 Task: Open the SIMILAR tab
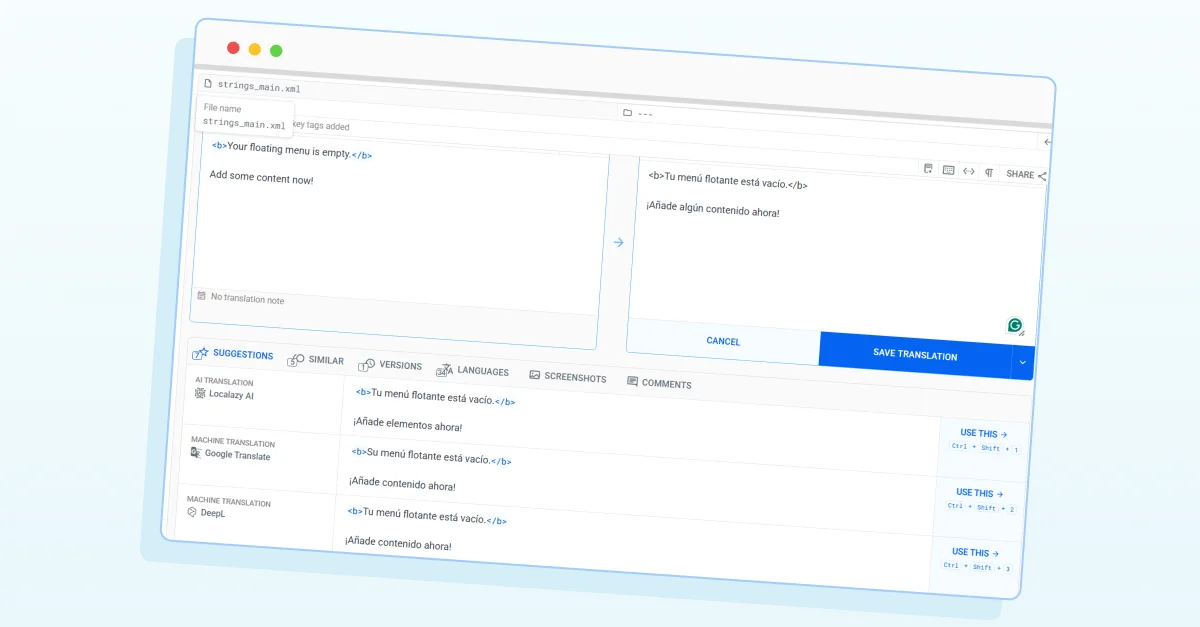pyautogui.click(x=315, y=360)
